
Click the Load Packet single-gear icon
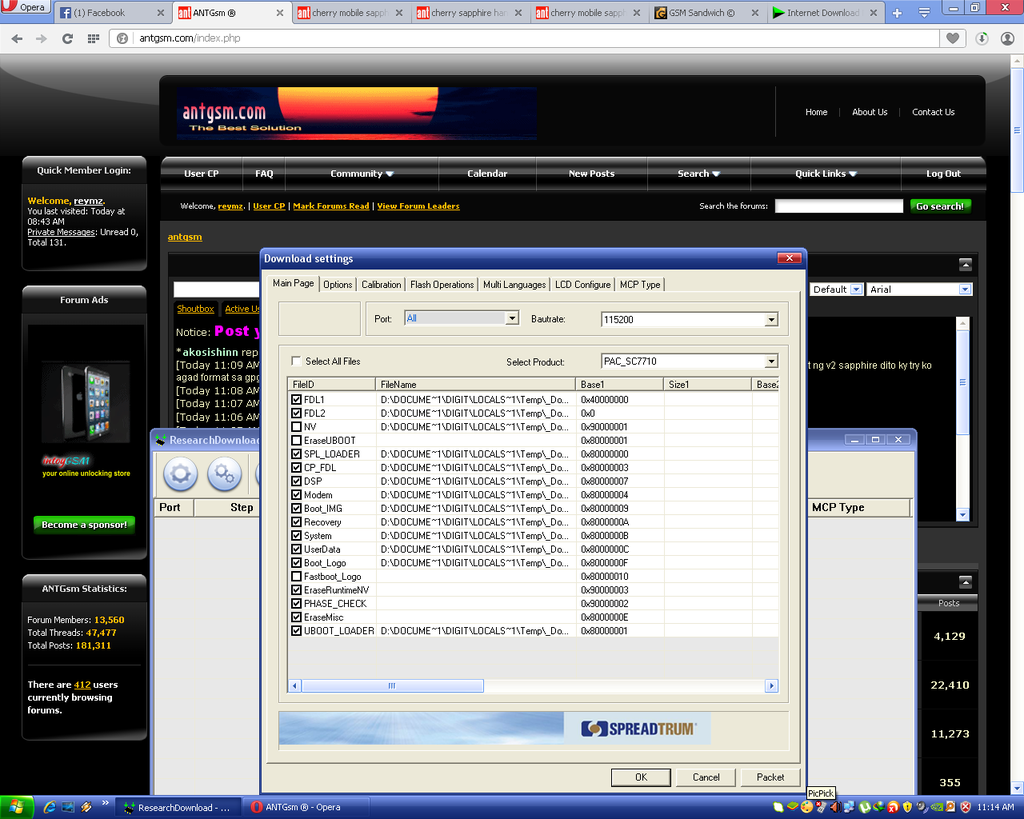pos(180,474)
